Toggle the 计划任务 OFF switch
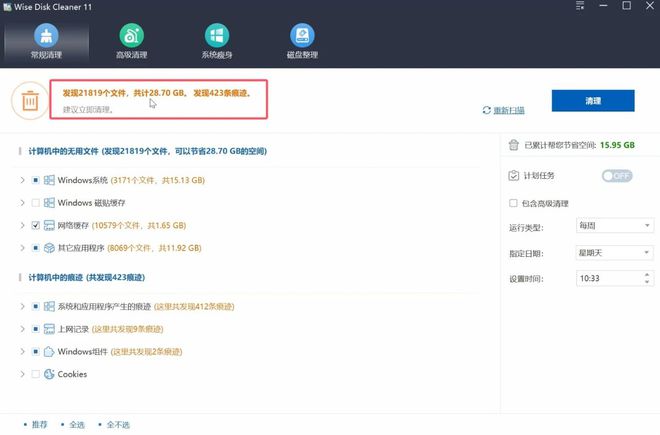Viewport: 660px width, 435px height. point(616,176)
